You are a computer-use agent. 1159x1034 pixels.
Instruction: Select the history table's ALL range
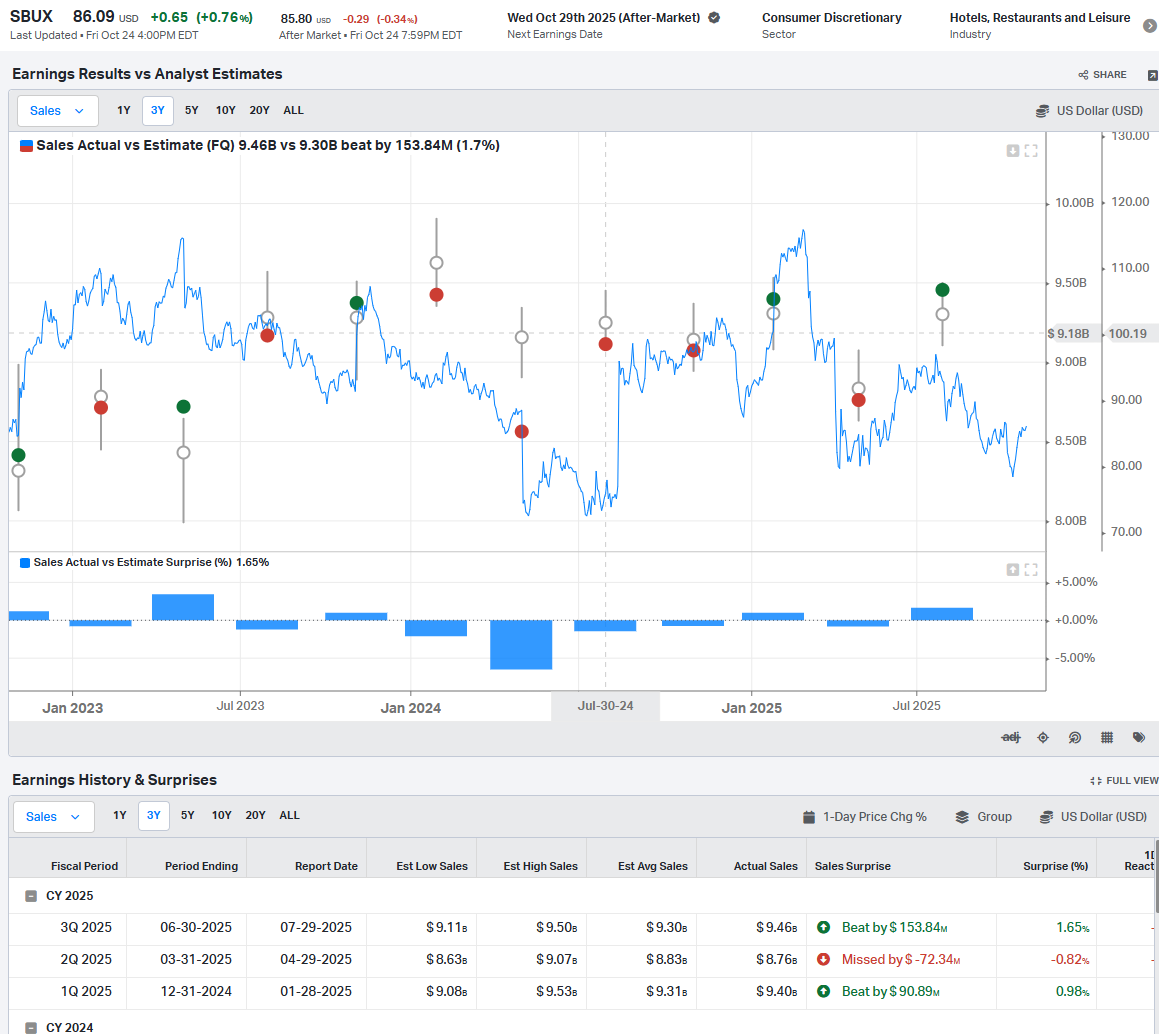(x=290, y=815)
